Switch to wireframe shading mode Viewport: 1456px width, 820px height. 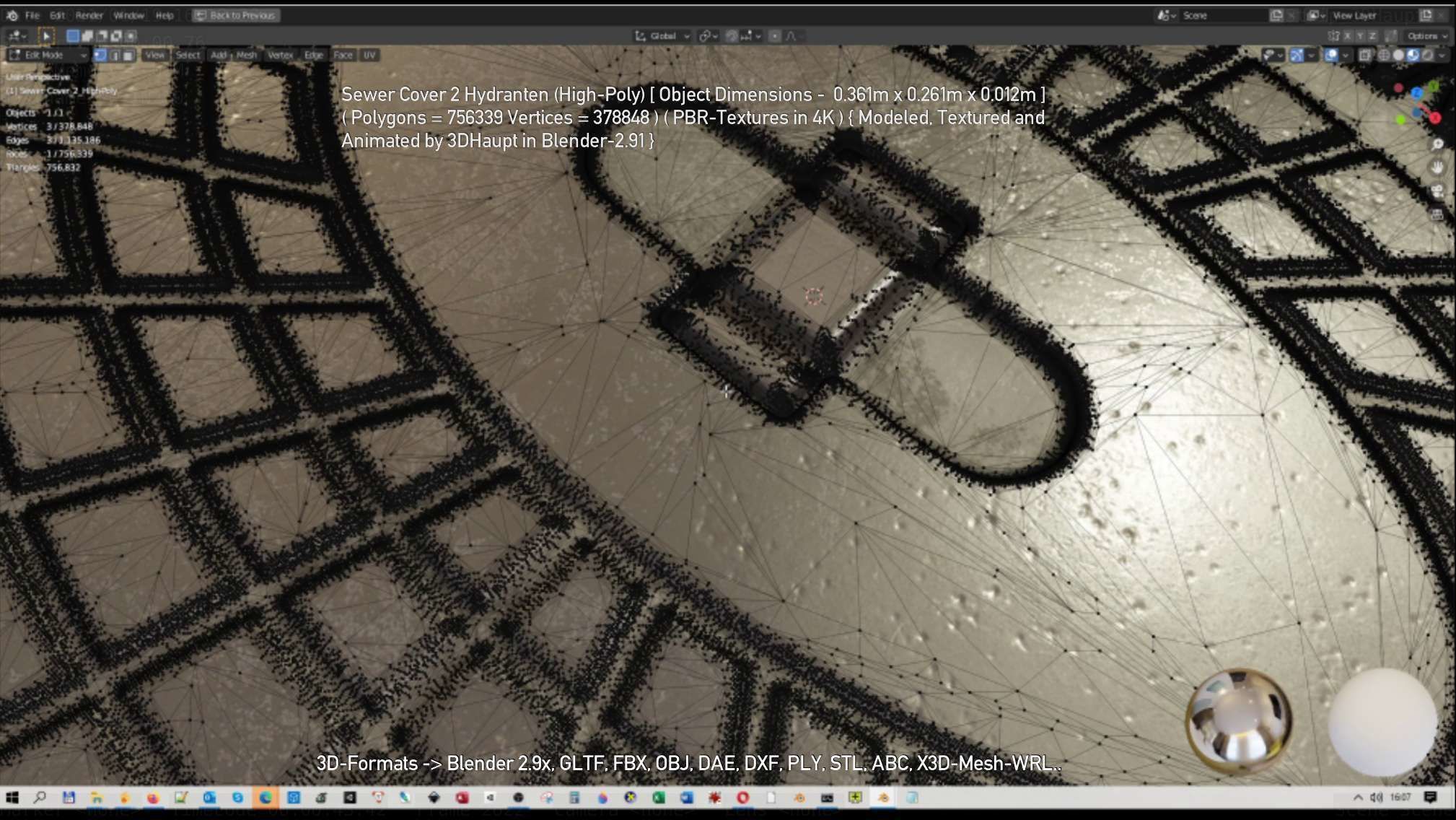1384,55
